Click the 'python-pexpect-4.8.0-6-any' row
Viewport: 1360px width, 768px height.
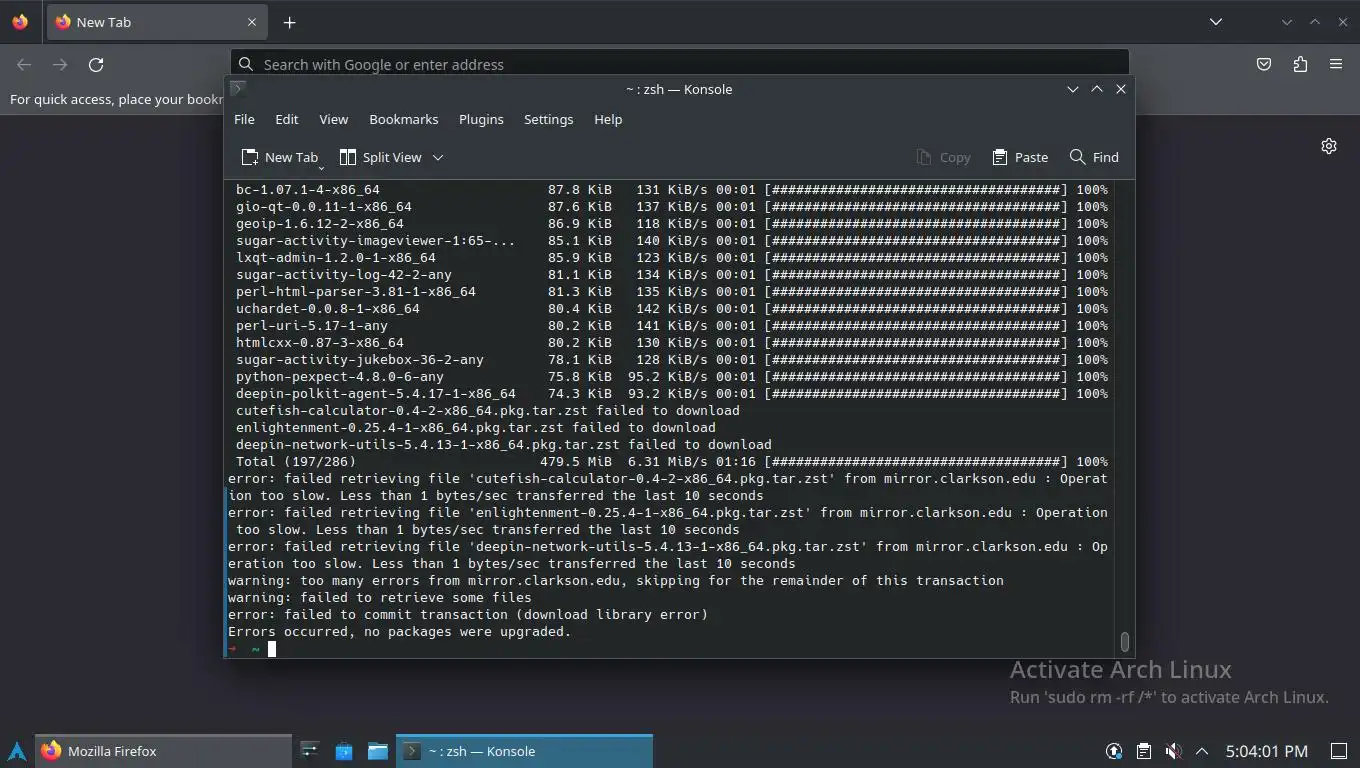coord(672,376)
